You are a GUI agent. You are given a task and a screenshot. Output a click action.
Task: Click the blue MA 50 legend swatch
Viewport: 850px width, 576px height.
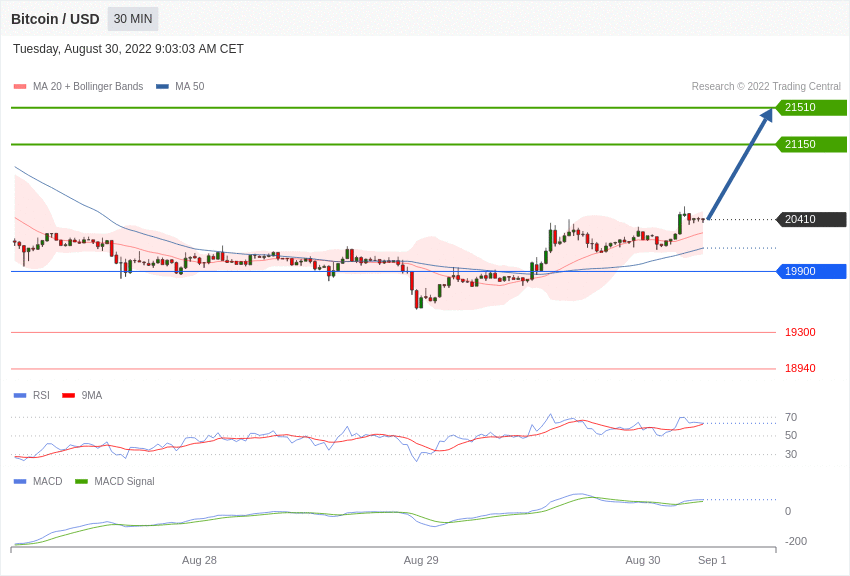coord(162,87)
